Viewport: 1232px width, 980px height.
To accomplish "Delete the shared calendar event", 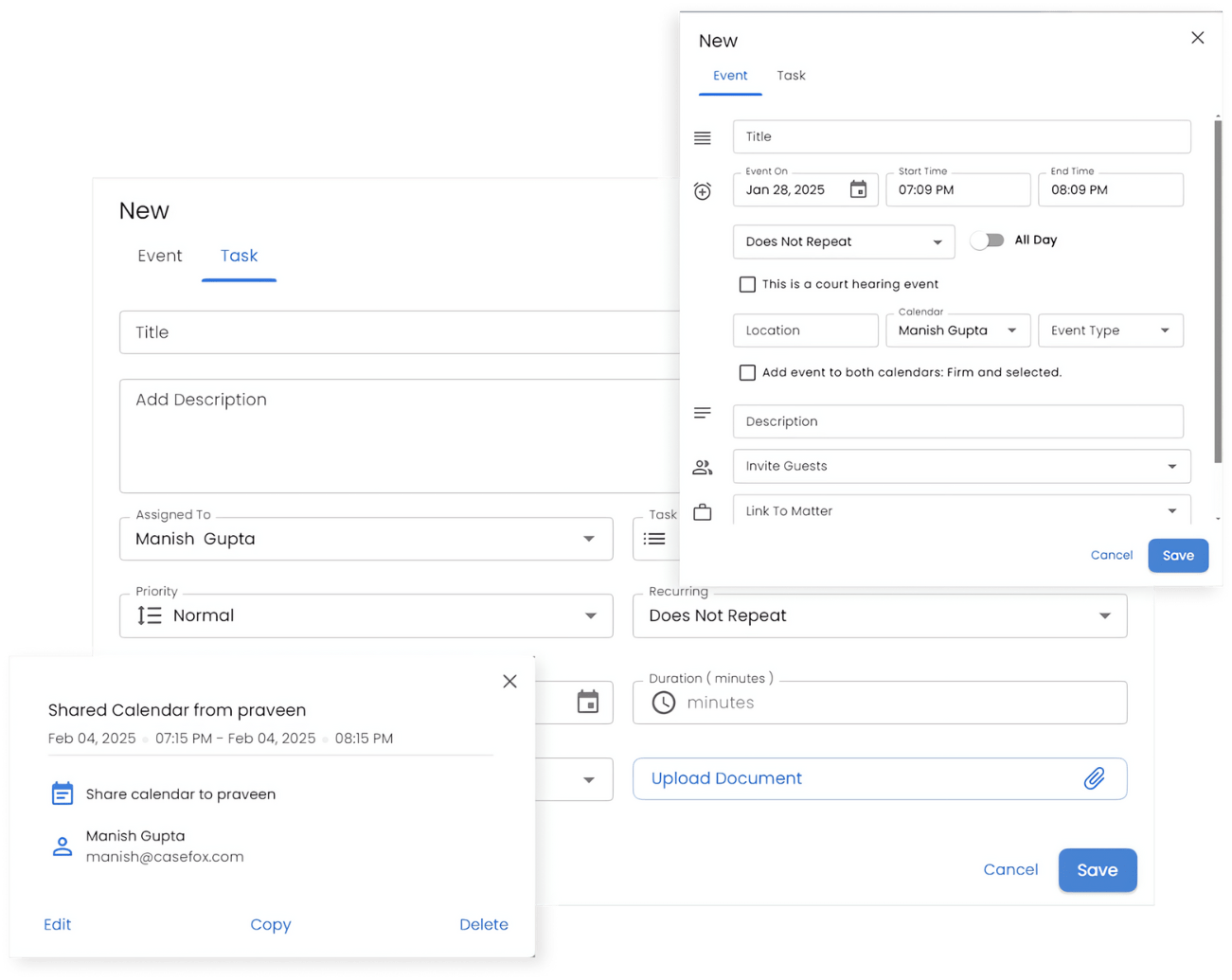I will 484,924.
